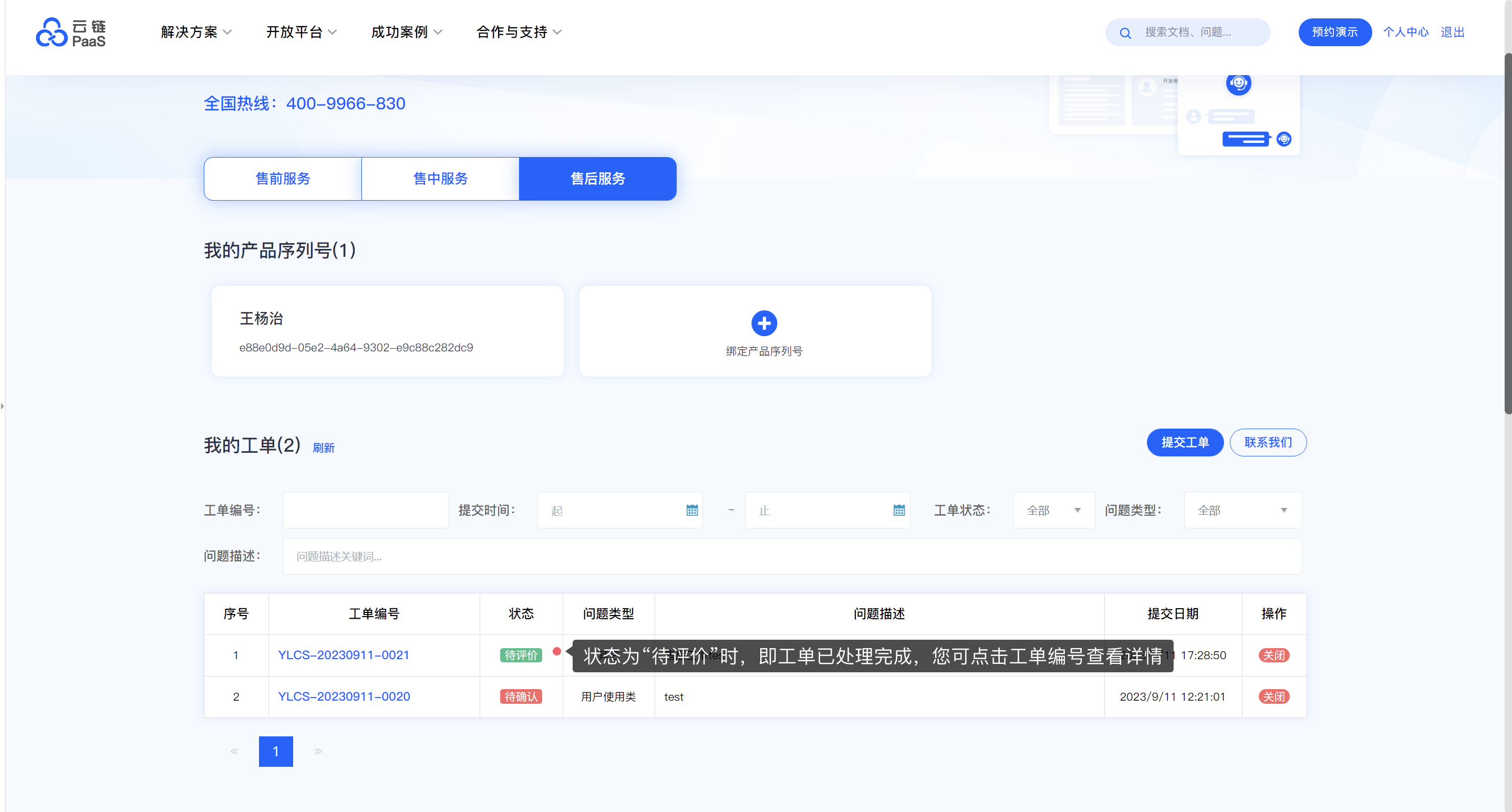This screenshot has width=1512, height=812.
Task: Click the customer service headset icon
Action: [x=1238, y=84]
